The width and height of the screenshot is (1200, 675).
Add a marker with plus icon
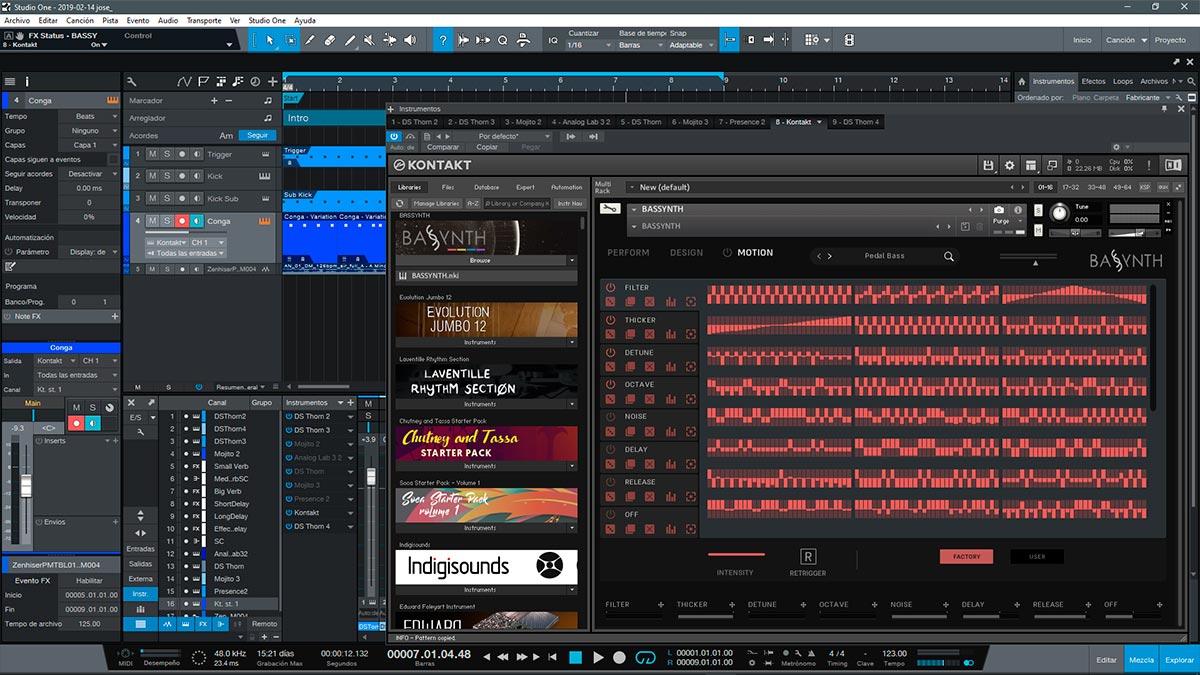(214, 101)
